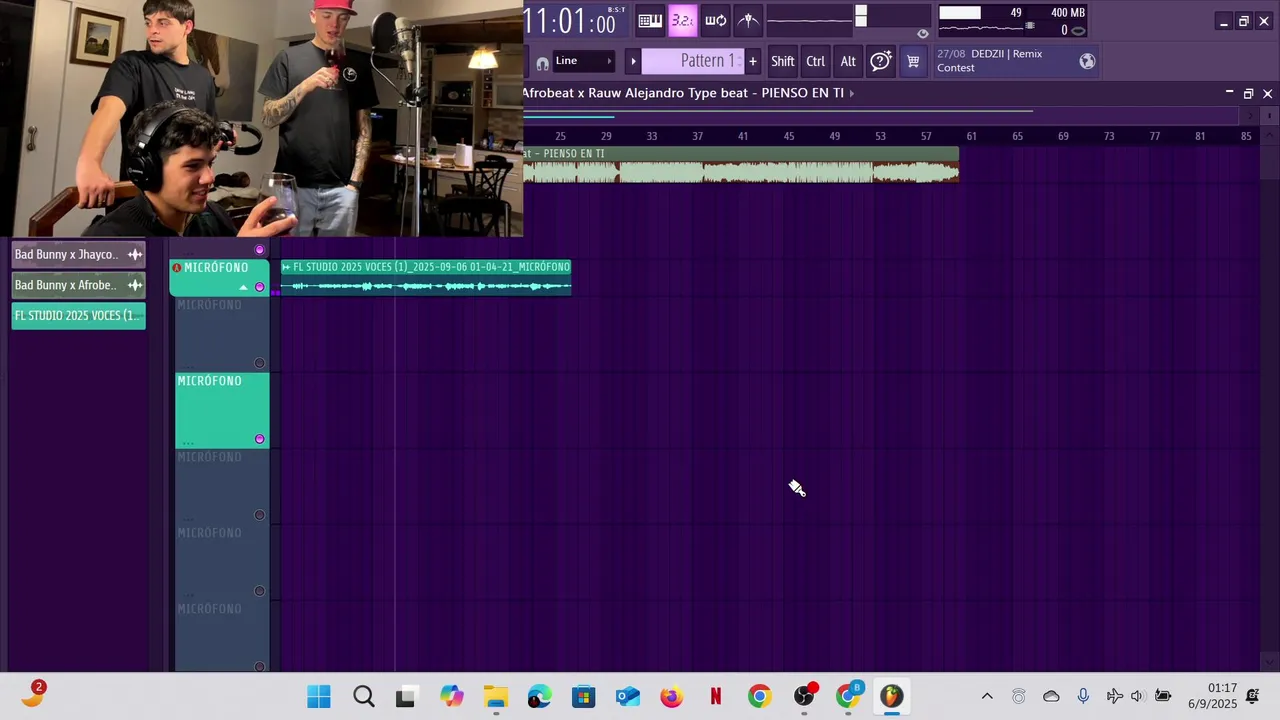The image size is (1280, 720).
Task: Open Microsoft Edge from taskbar
Action: 540,696
